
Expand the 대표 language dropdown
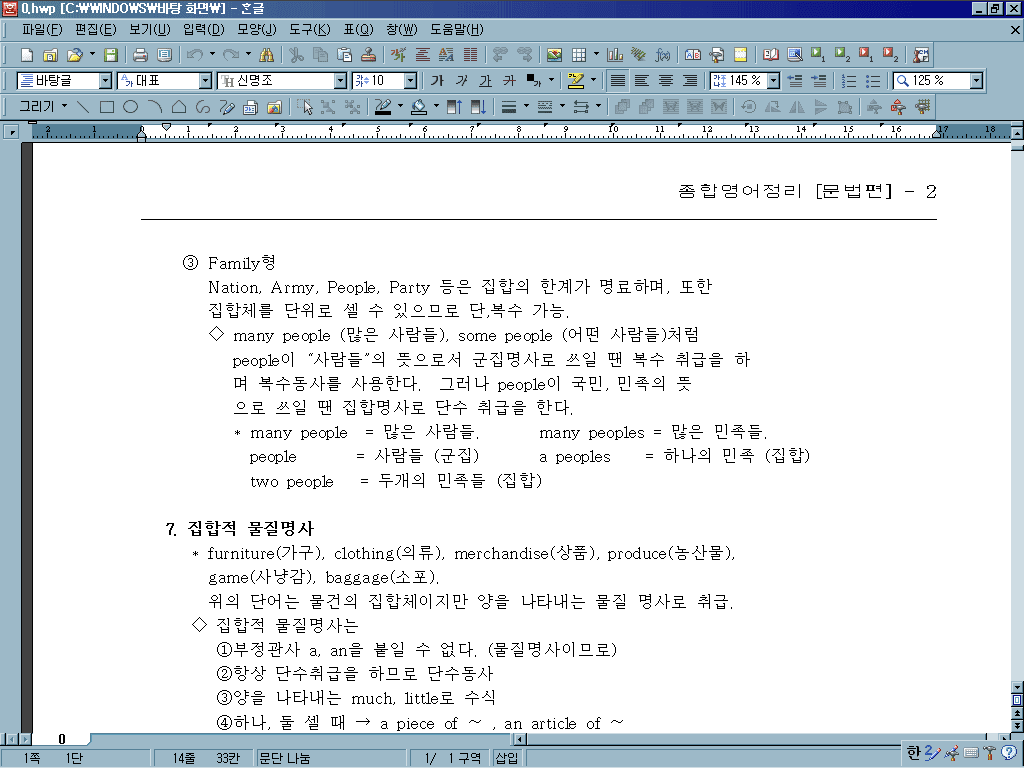click(206, 80)
